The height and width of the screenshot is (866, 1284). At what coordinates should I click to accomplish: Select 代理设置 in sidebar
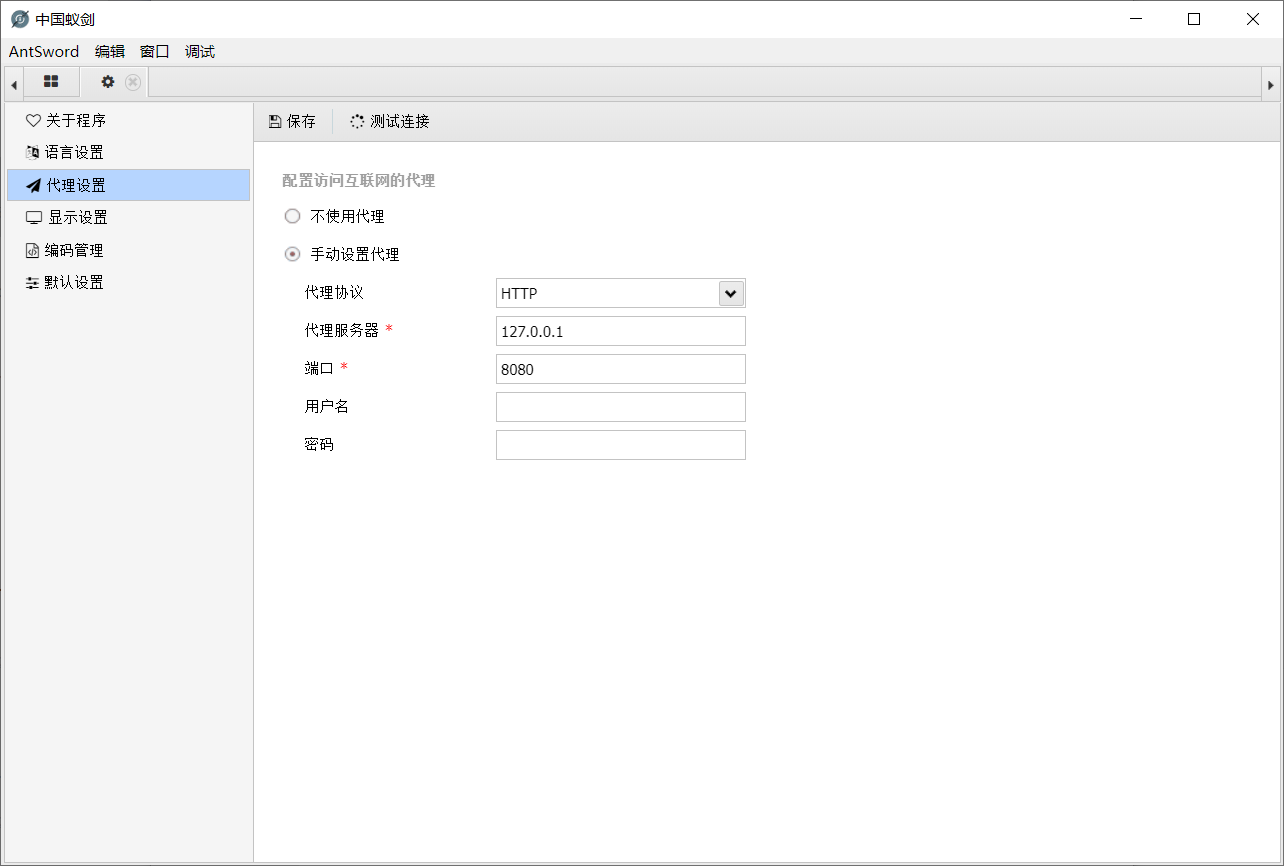[x=128, y=185]
